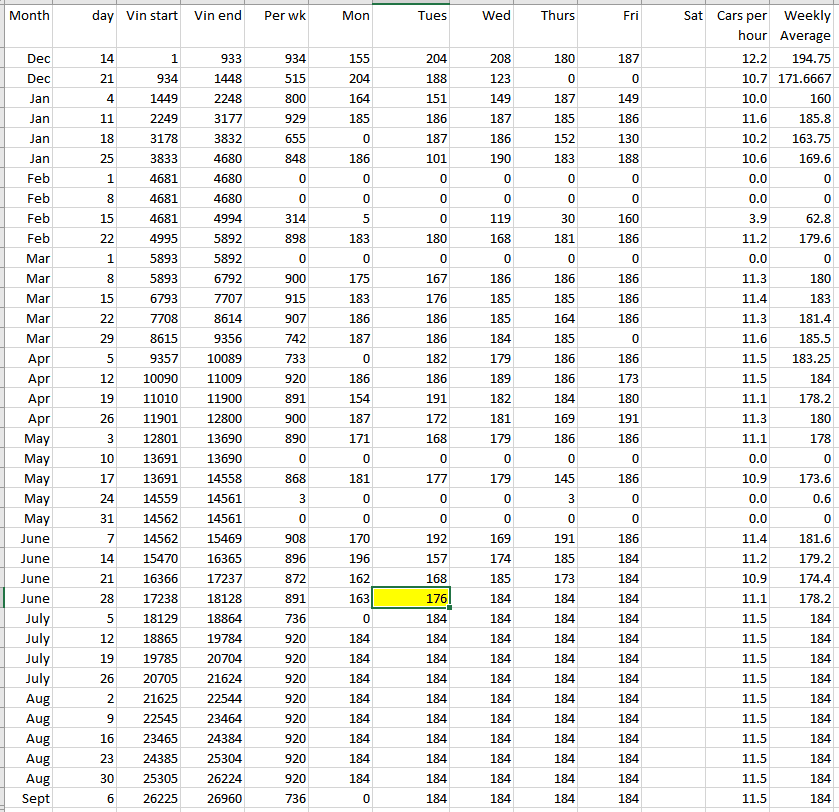Select the Weekly Average header cell

coord(805,26)
